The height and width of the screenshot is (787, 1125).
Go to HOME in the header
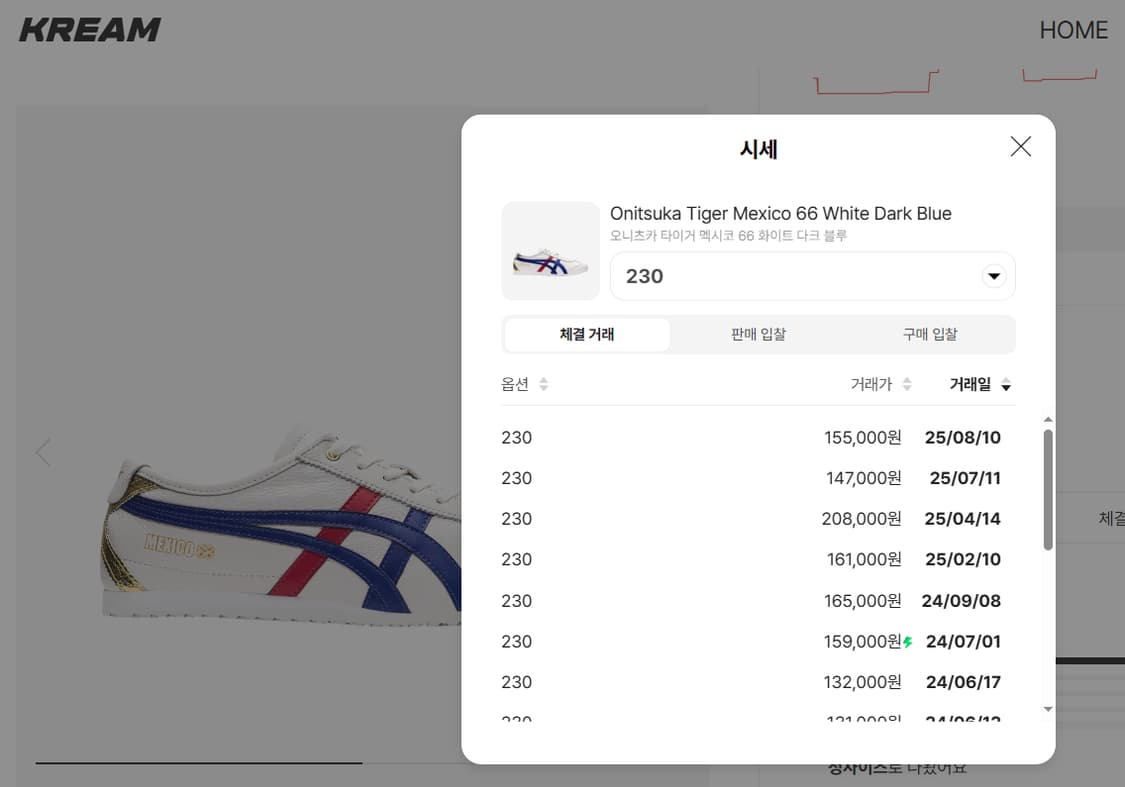(1073, 30)
